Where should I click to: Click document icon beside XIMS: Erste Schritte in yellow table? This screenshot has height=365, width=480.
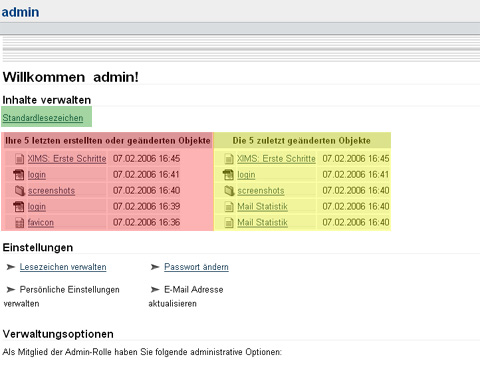[229, 159]
